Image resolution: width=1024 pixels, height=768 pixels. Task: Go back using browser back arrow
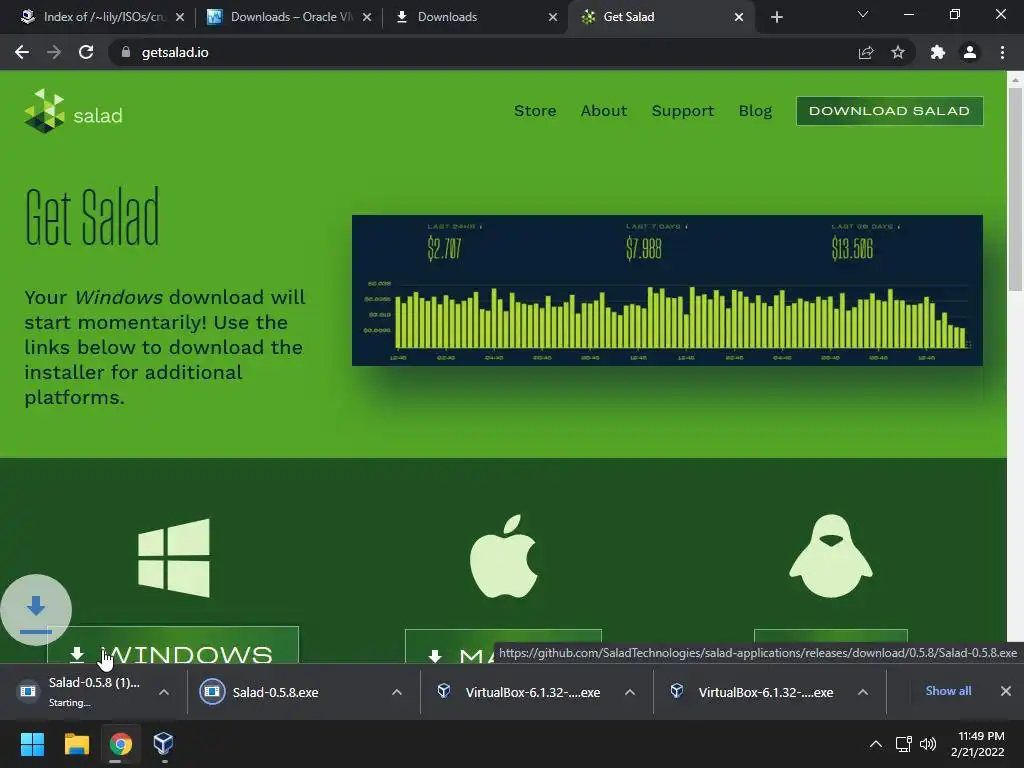[x=22, y=52]
